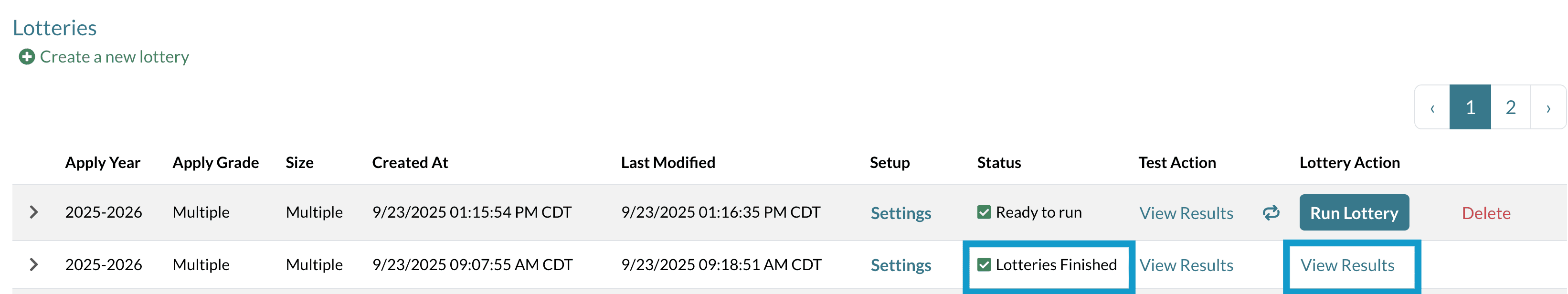This screenshot has width=1568, height=294.
Task: Open Settings for the finished lottery
Action: pos(900,266)
